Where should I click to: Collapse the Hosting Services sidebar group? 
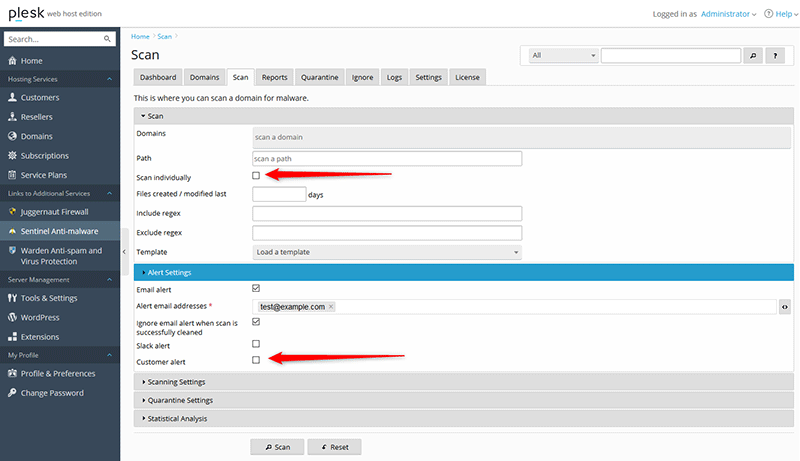60,79
